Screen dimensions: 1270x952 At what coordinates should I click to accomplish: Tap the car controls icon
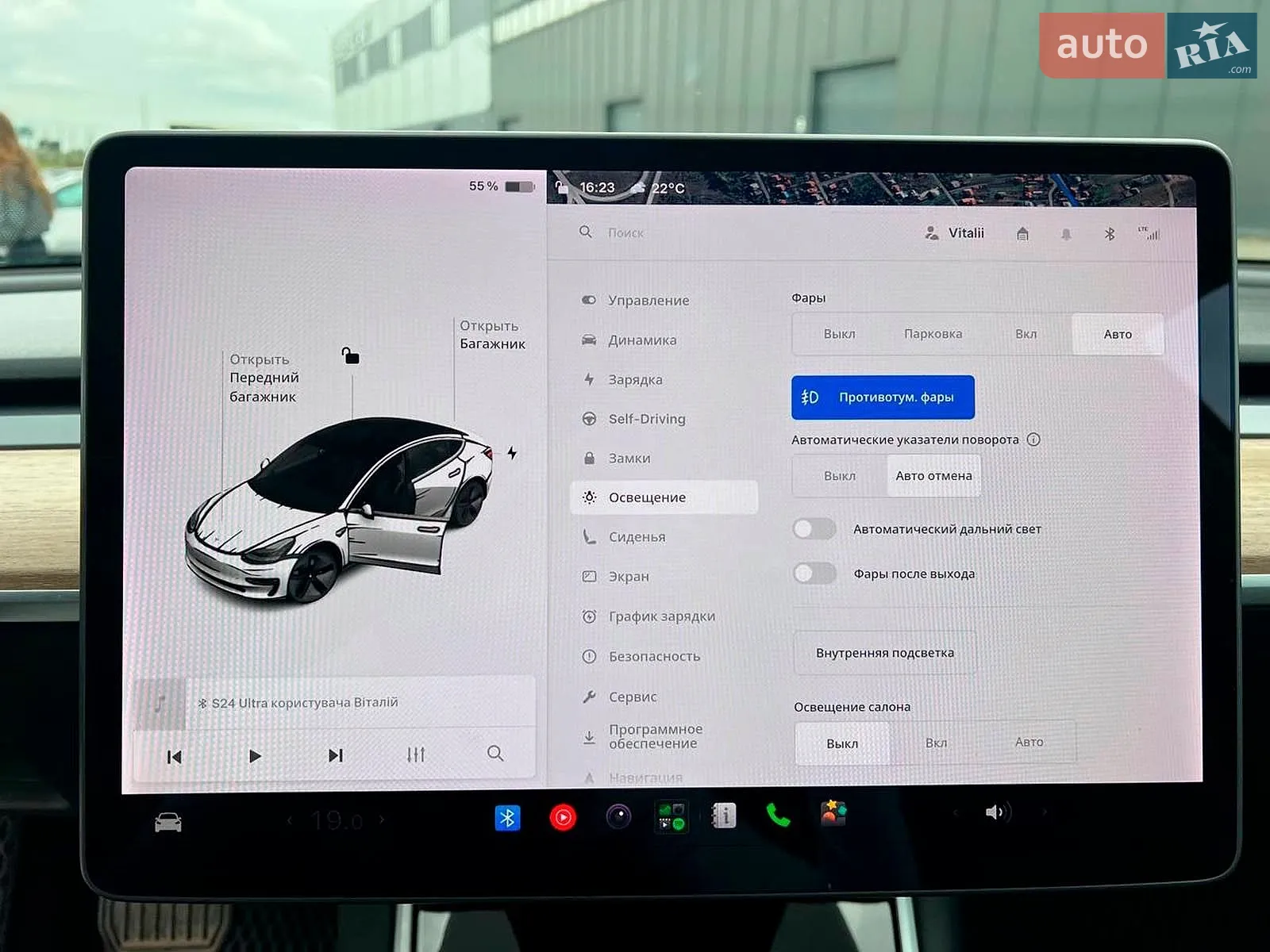pos(168,823)
